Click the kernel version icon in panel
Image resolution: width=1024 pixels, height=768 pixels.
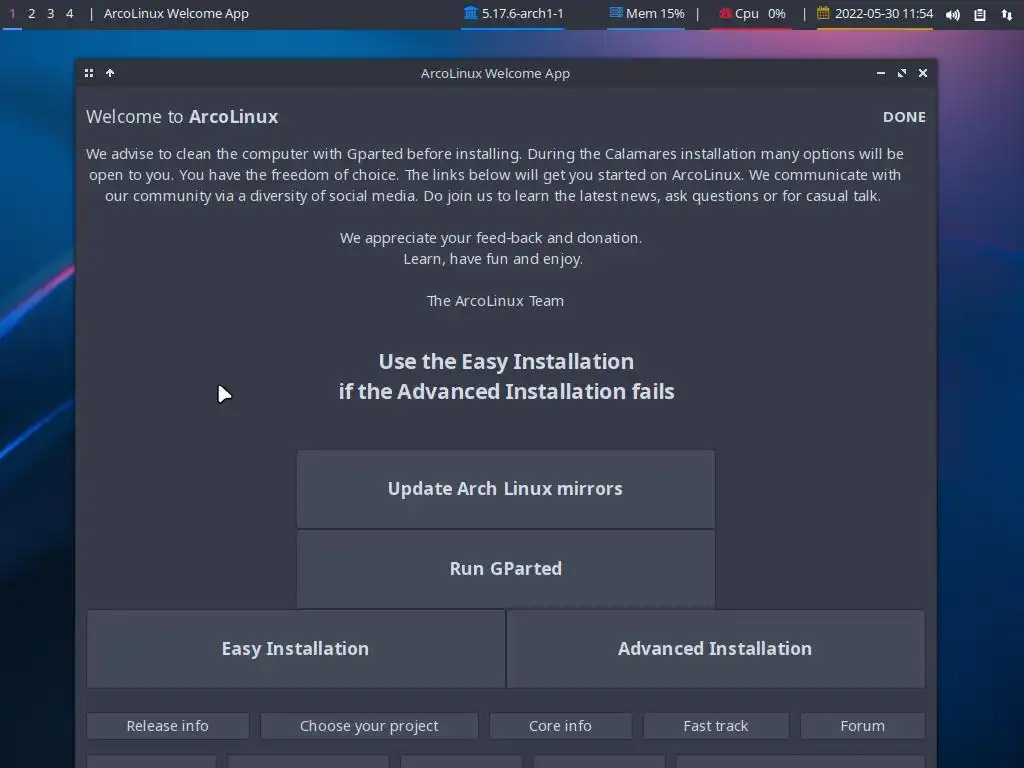click(x=471, y=13)
